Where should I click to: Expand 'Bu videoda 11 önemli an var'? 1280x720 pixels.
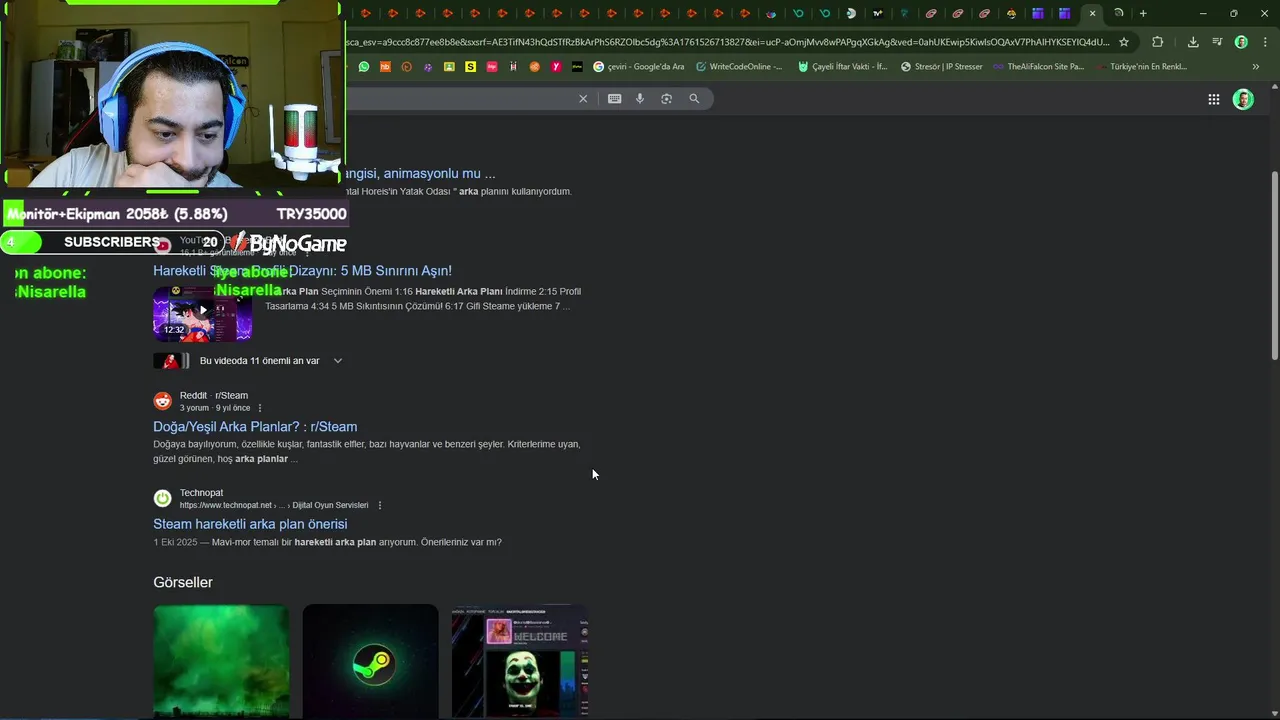tap(338, 360)
